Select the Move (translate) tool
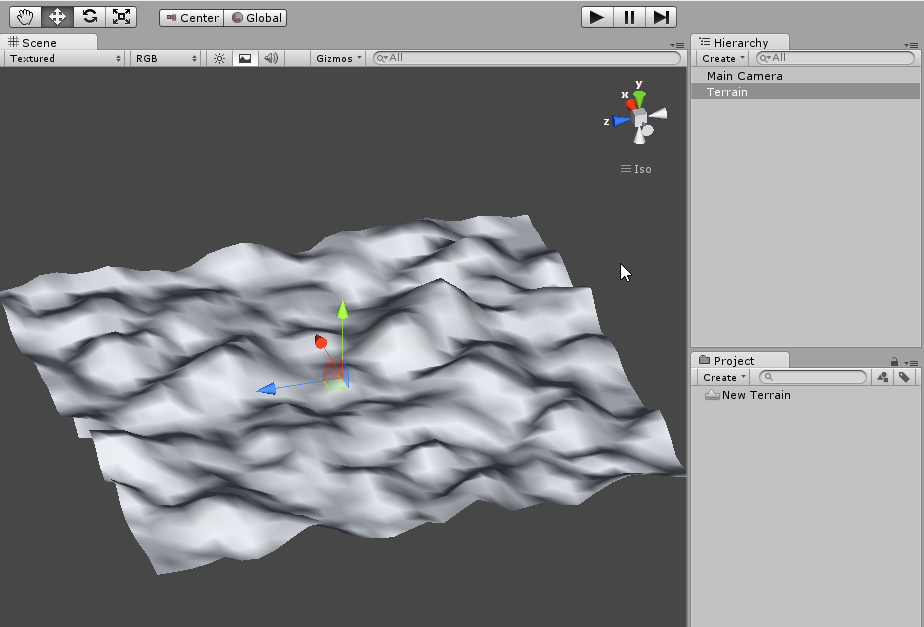 coord(58,17)
